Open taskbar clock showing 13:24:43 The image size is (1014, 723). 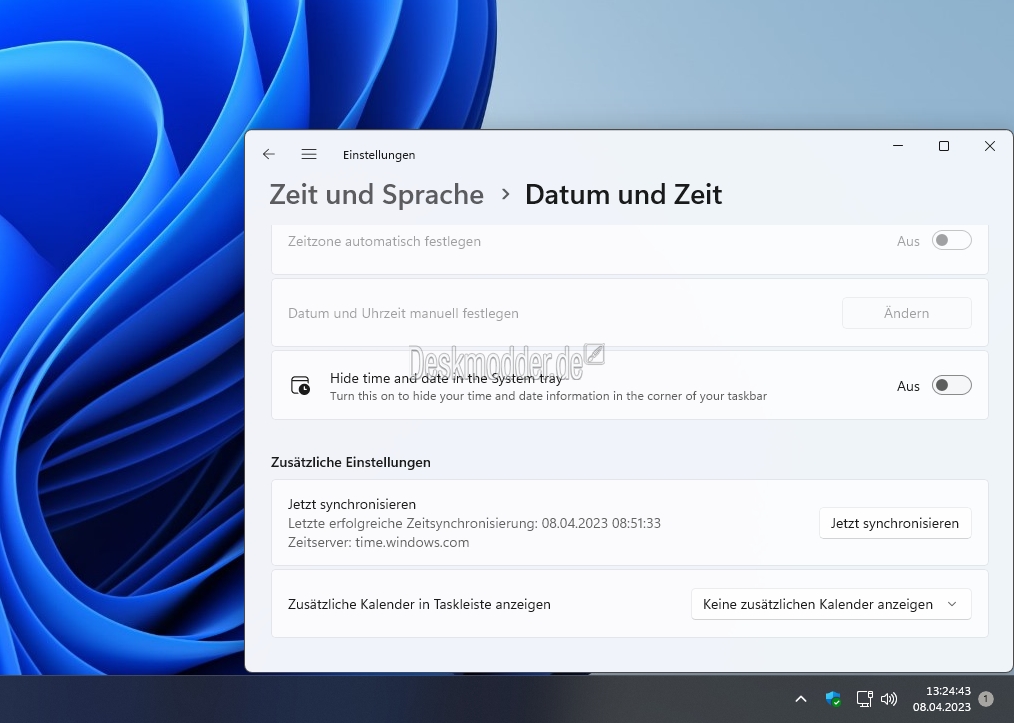[942, 698]
